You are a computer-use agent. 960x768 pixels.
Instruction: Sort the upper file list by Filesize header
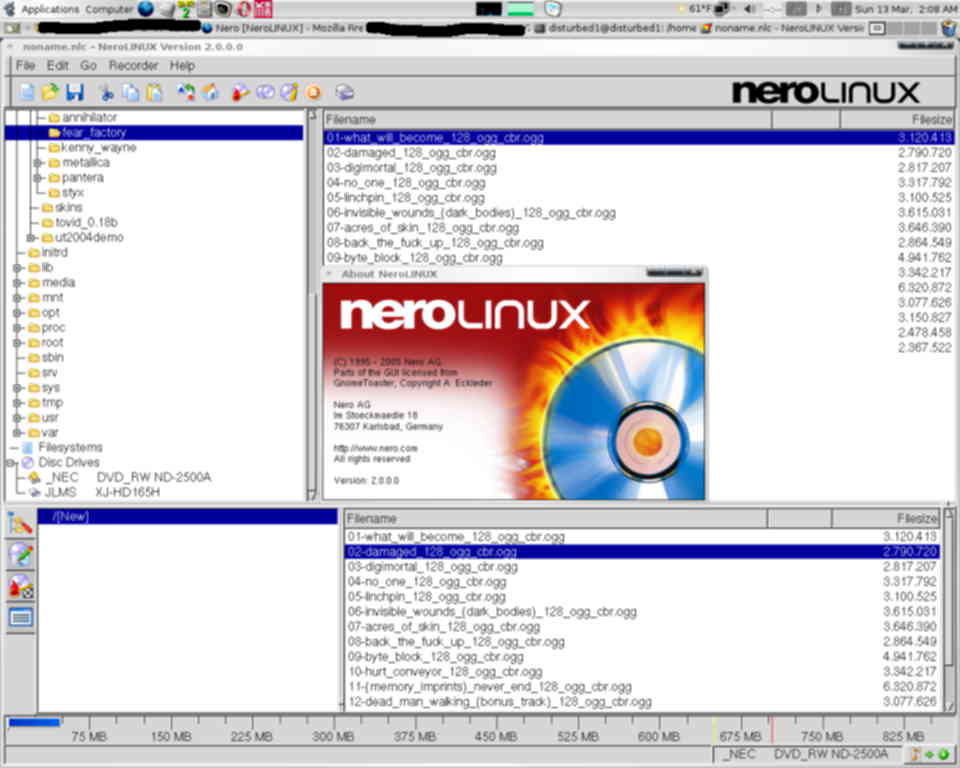[896, 119]
